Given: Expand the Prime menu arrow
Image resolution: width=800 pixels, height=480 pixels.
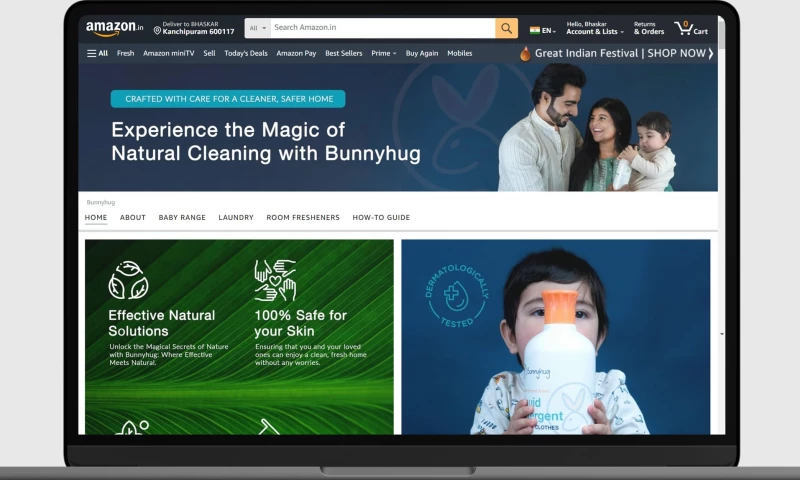Looking at the screenshot, I should point(394,54).
